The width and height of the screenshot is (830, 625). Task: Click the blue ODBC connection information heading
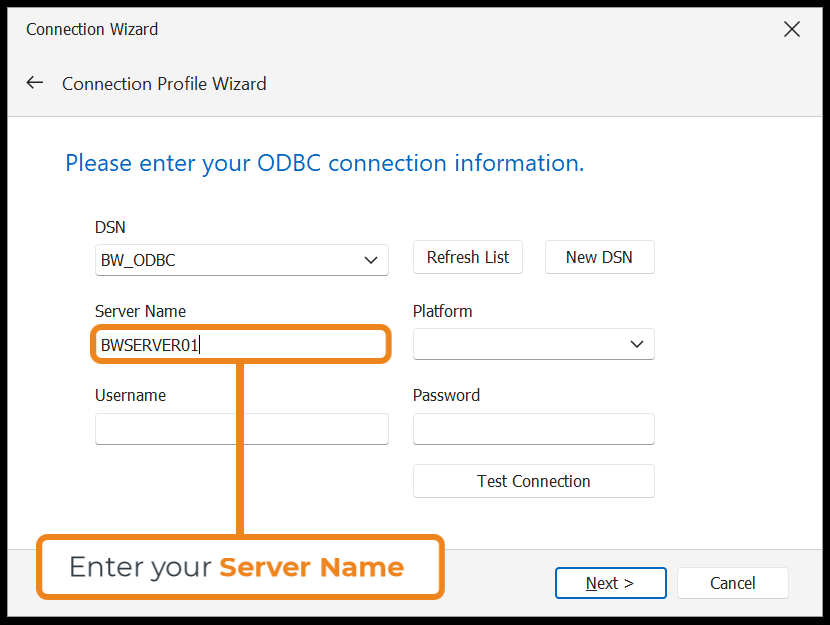pos(324,163)
